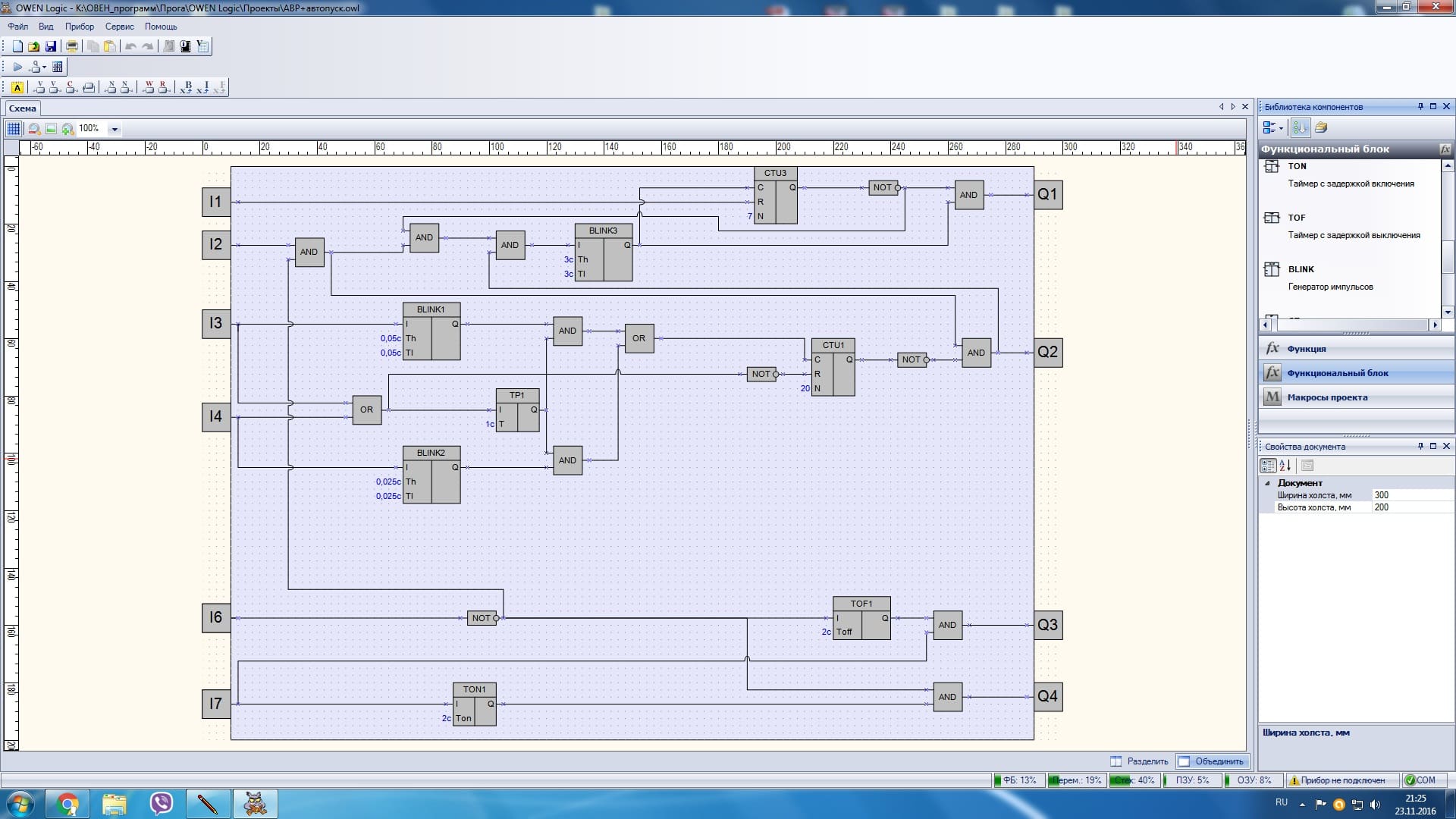Select the red C constant block icon
1456x819 pixels.
tap(71, 87)
